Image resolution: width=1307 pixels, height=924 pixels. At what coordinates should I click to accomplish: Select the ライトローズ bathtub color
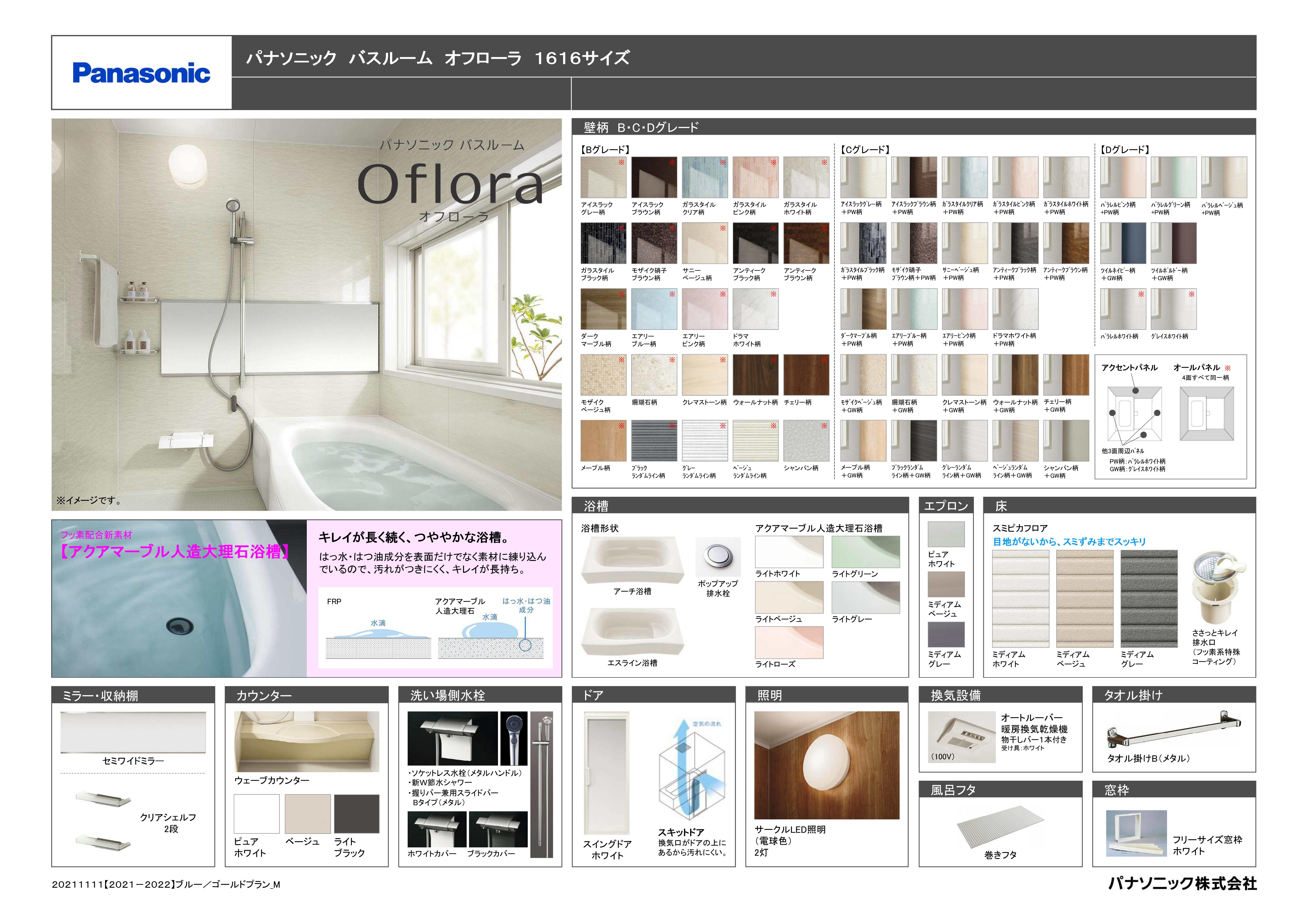[789, 642]
